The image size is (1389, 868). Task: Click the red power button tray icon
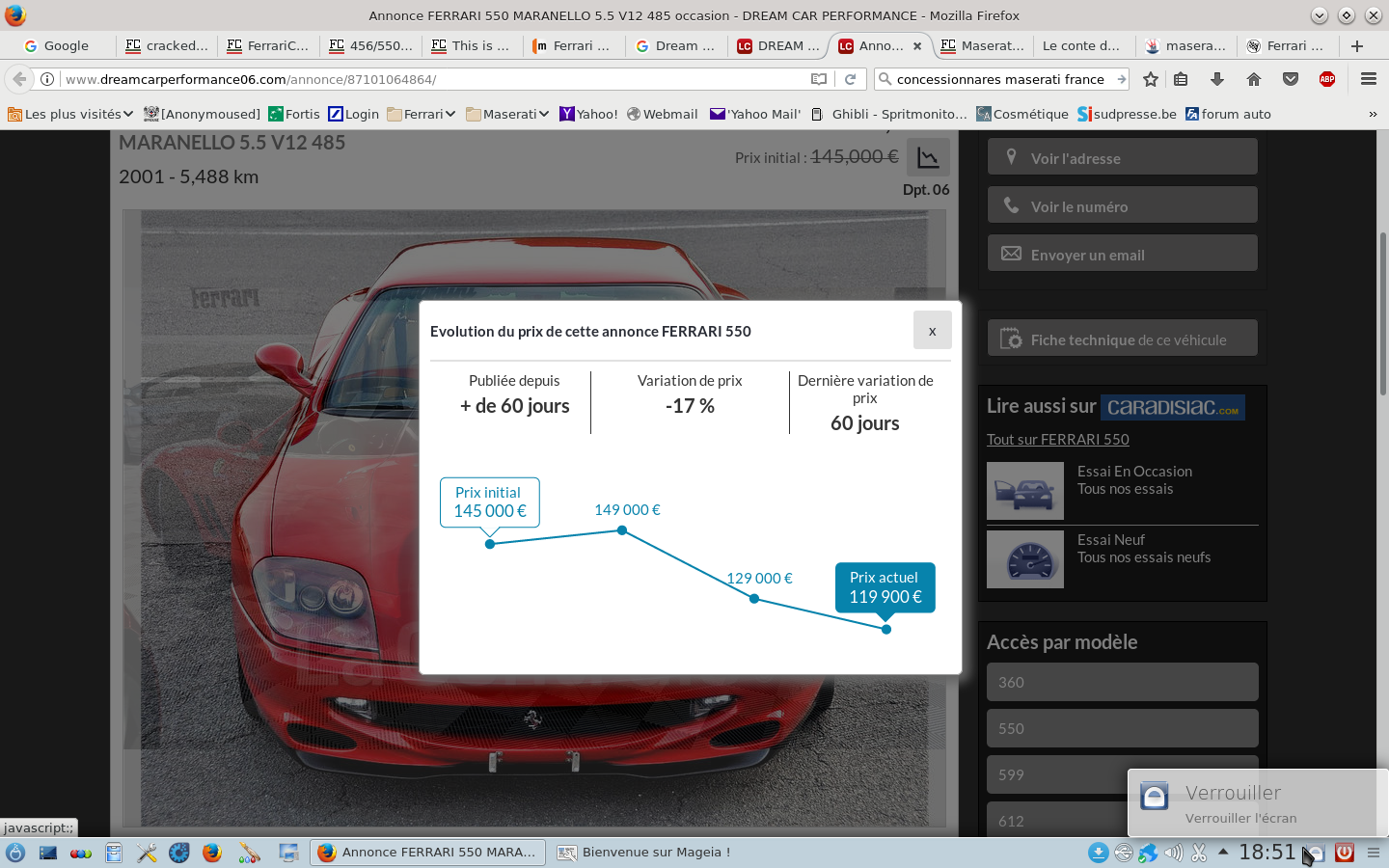click(x=1344, y=853)
